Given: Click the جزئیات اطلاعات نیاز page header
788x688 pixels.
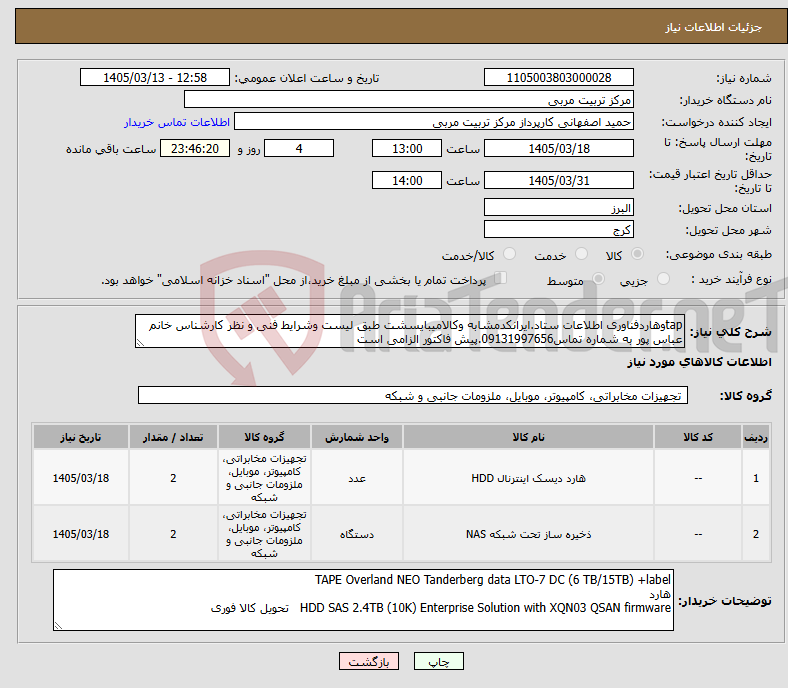Looking at the screenshot, I should tap(714, 27).
